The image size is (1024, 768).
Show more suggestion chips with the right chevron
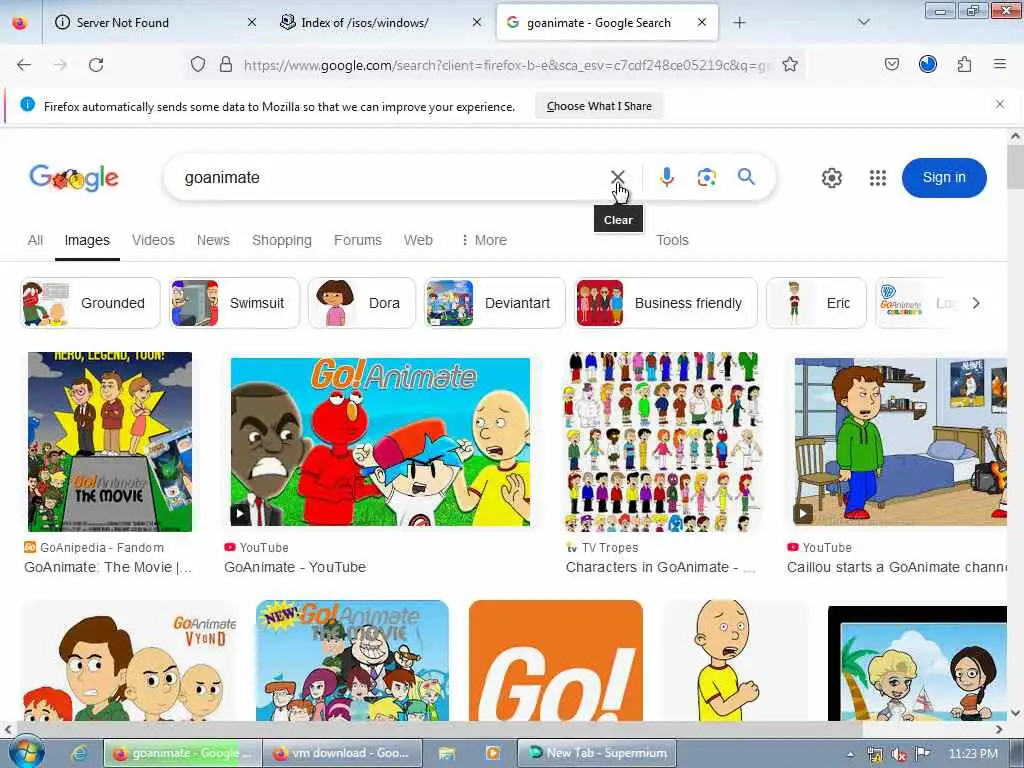tap(976, 303)
